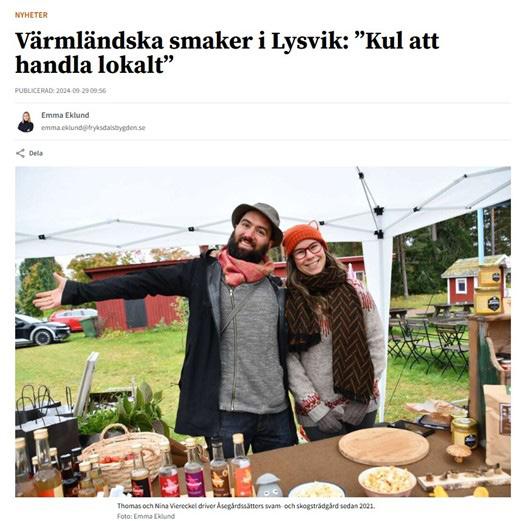Click the PUBLICERAD date timestamp
Screen dimensions: 517x521
60,91
